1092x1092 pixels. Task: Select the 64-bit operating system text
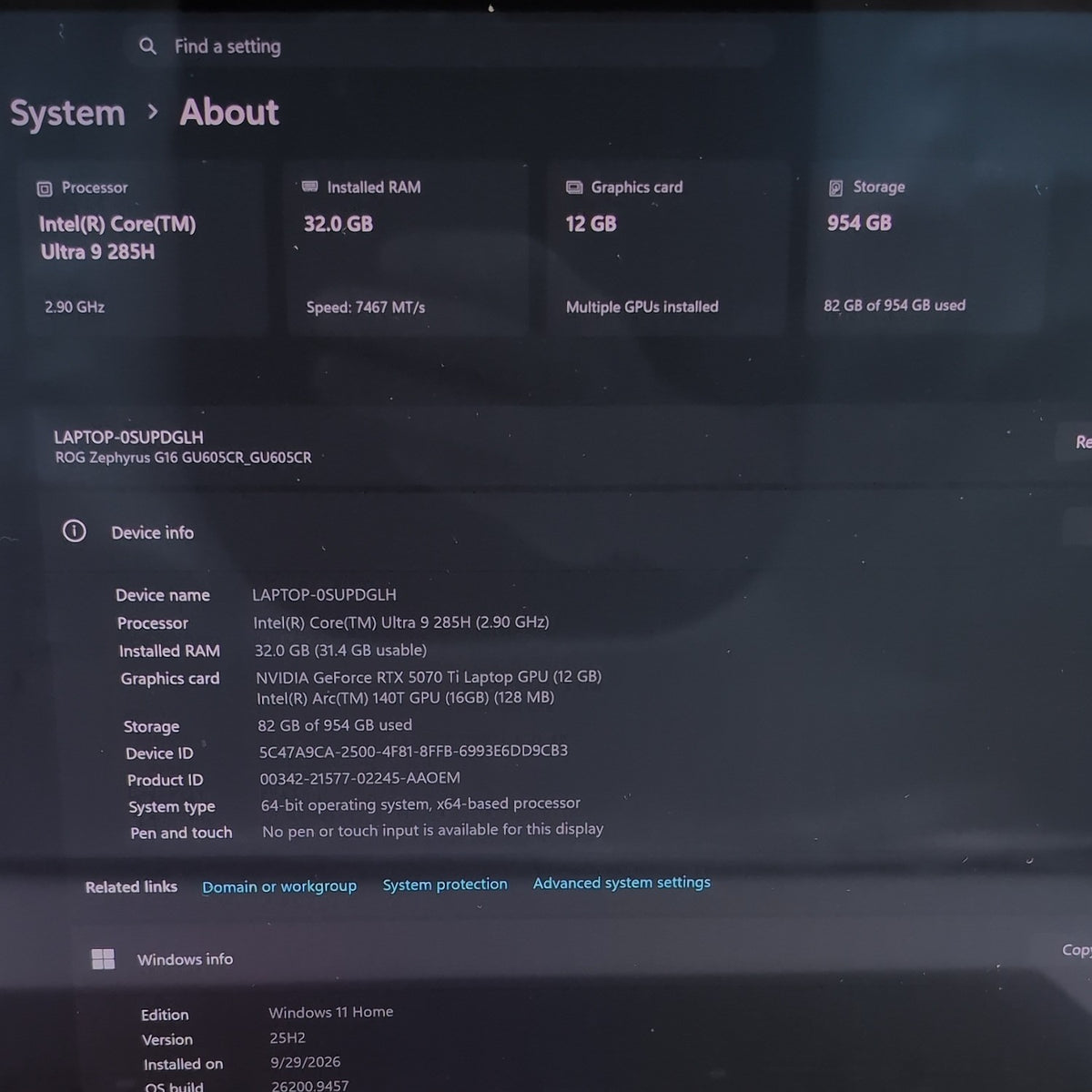(420, 804)
